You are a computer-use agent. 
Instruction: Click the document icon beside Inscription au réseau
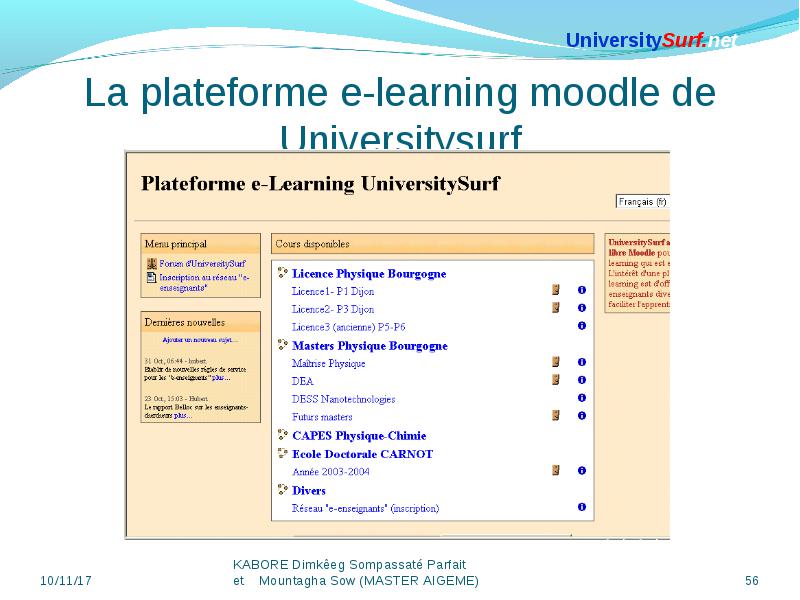pyautogui.click(x=152, y=278)
